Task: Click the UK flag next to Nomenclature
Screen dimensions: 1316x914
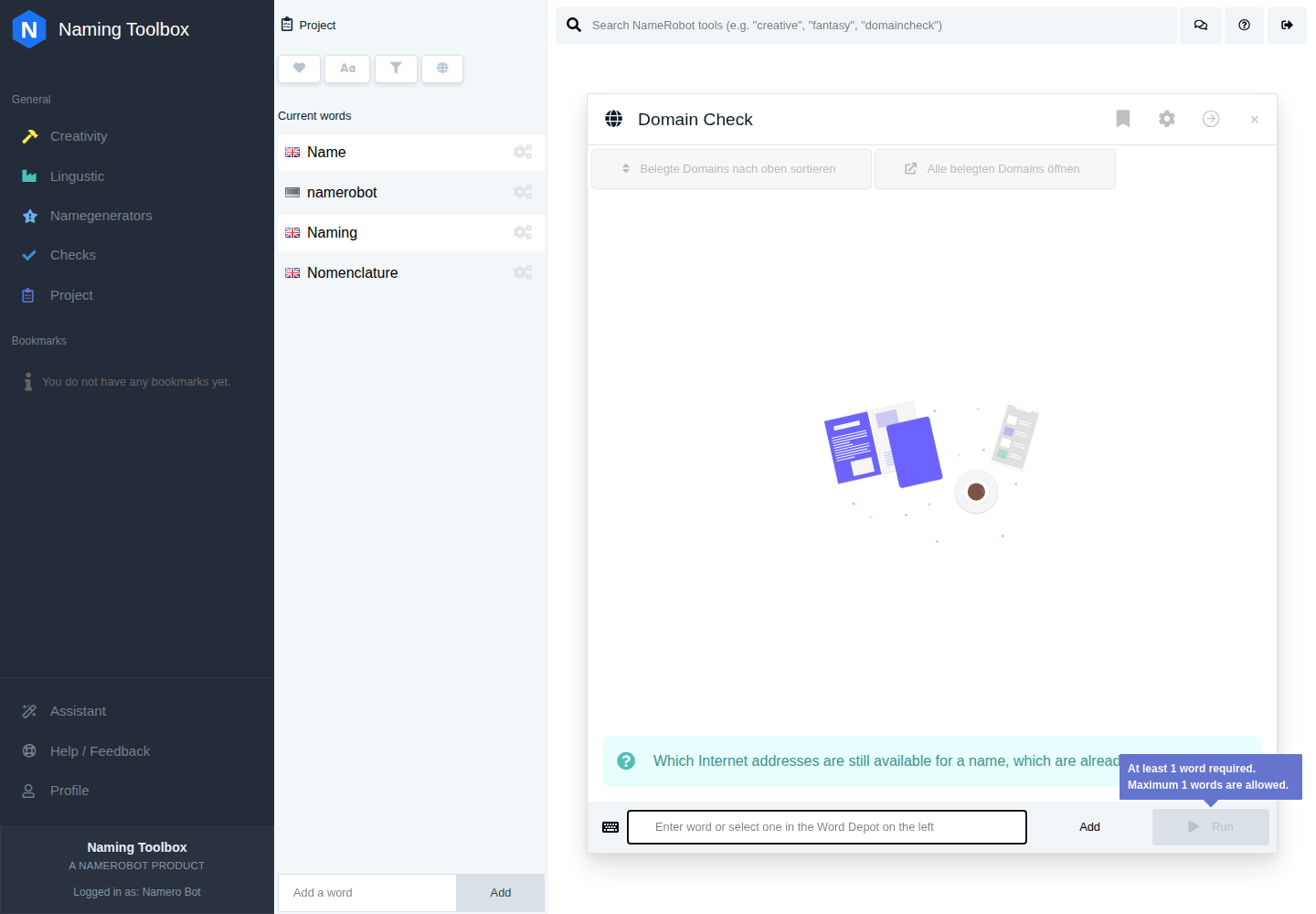Action: pyautogui.click(x=292, y=273)
